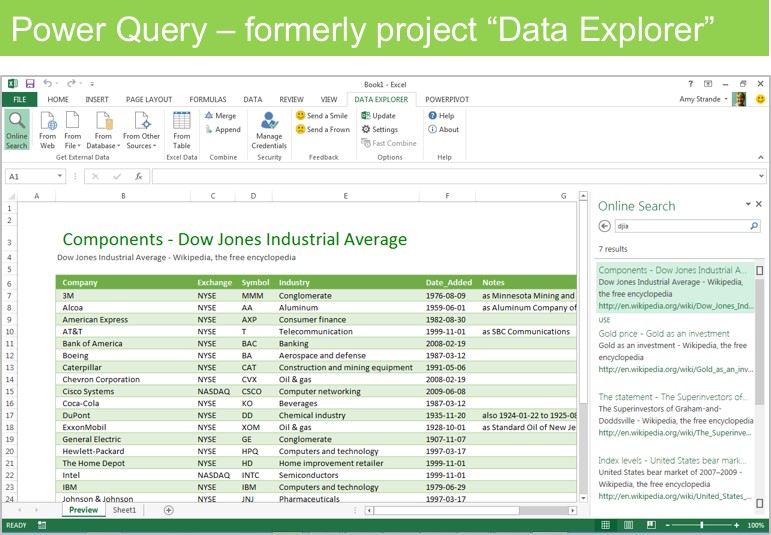771x535 pixels.
Task: Save the workbook from Quick Access
Action: tap(30, 84)
